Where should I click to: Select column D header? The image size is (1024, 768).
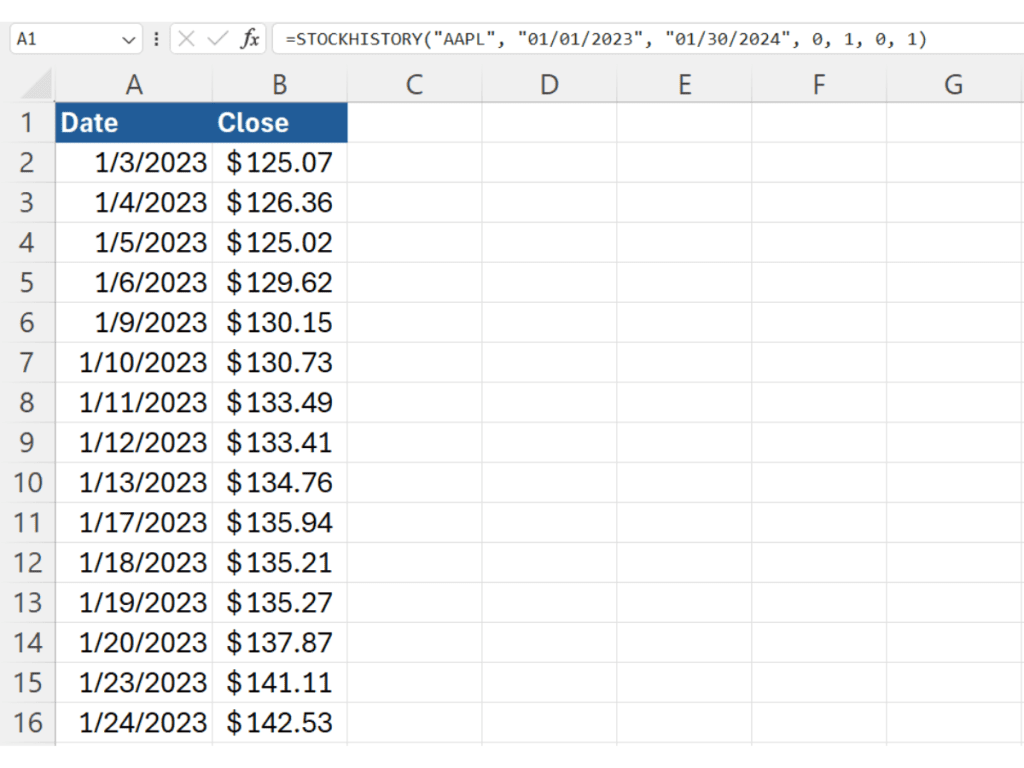click(x=549, y=85)
